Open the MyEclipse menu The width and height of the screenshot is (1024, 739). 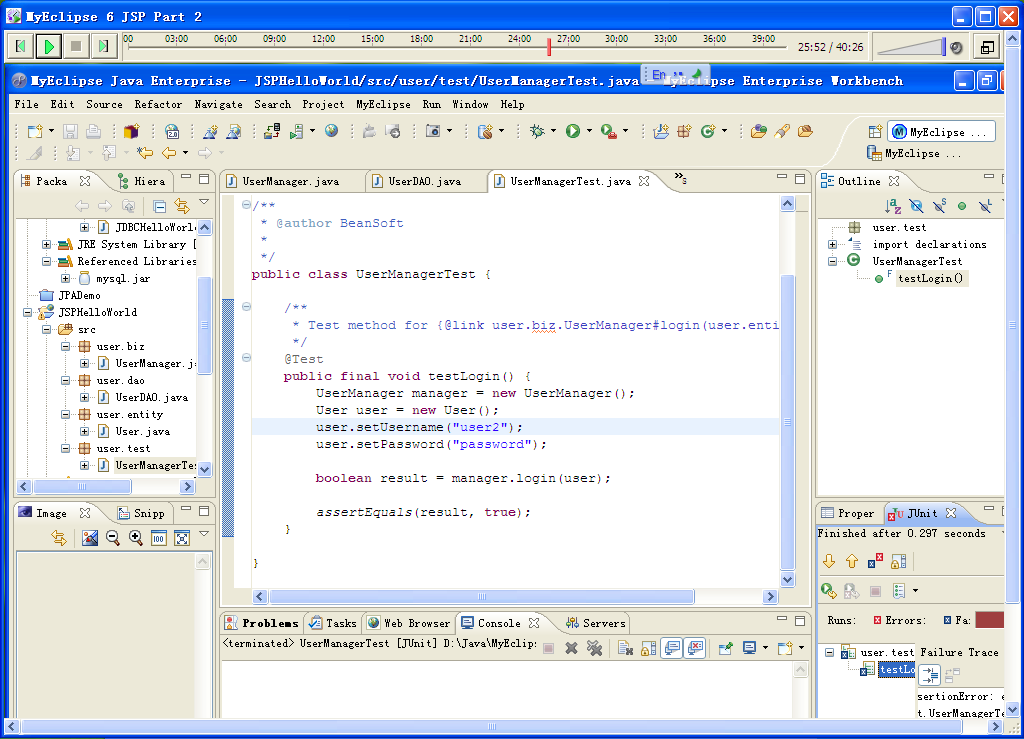[x=383, y=104]
